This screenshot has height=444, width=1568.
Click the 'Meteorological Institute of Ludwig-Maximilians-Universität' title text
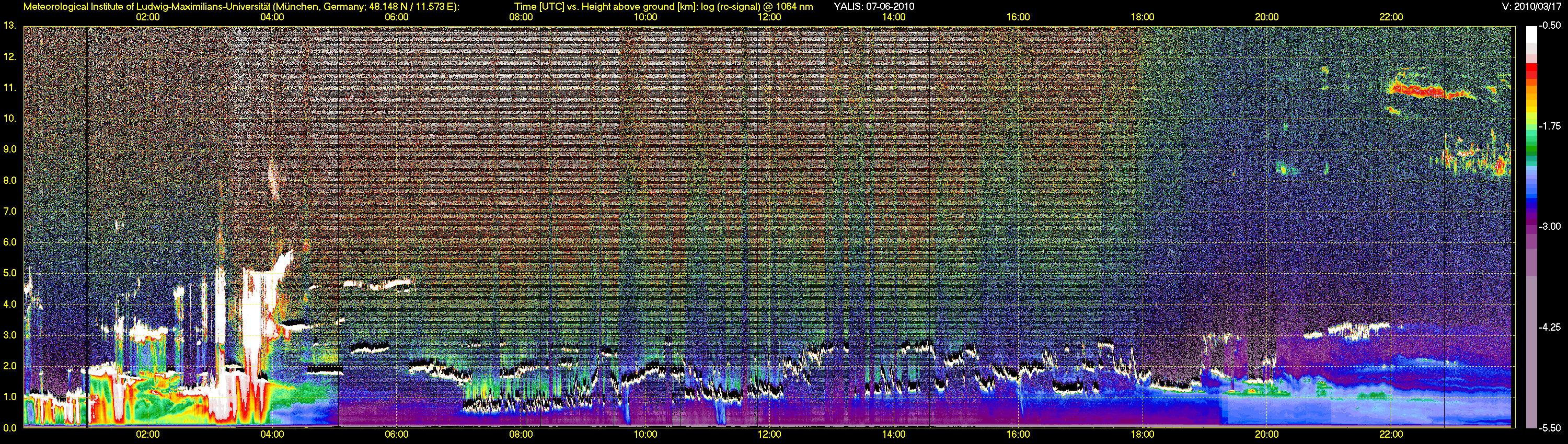tap(147, 7)
